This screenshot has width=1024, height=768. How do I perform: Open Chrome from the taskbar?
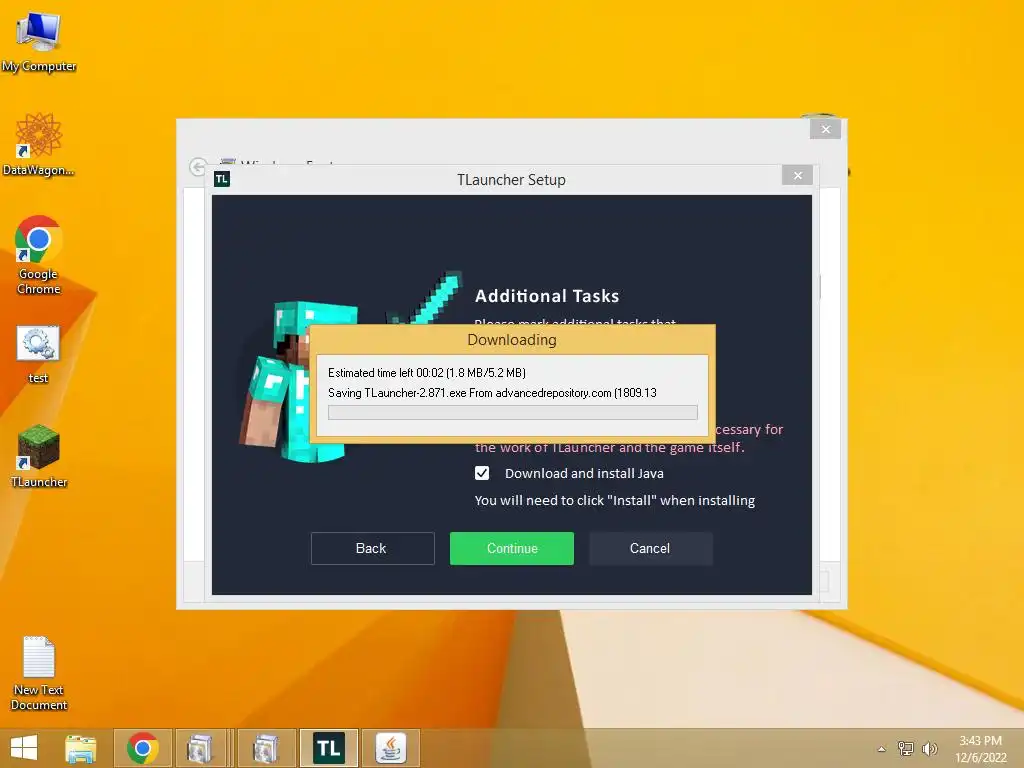[x=143, y=748]
